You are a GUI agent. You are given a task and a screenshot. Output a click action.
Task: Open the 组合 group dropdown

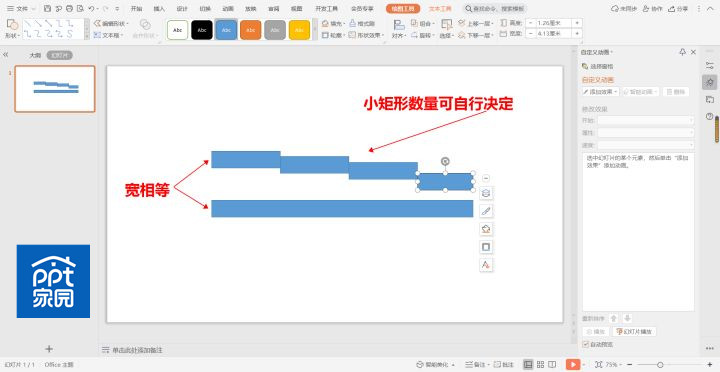(x=423, y=23)
